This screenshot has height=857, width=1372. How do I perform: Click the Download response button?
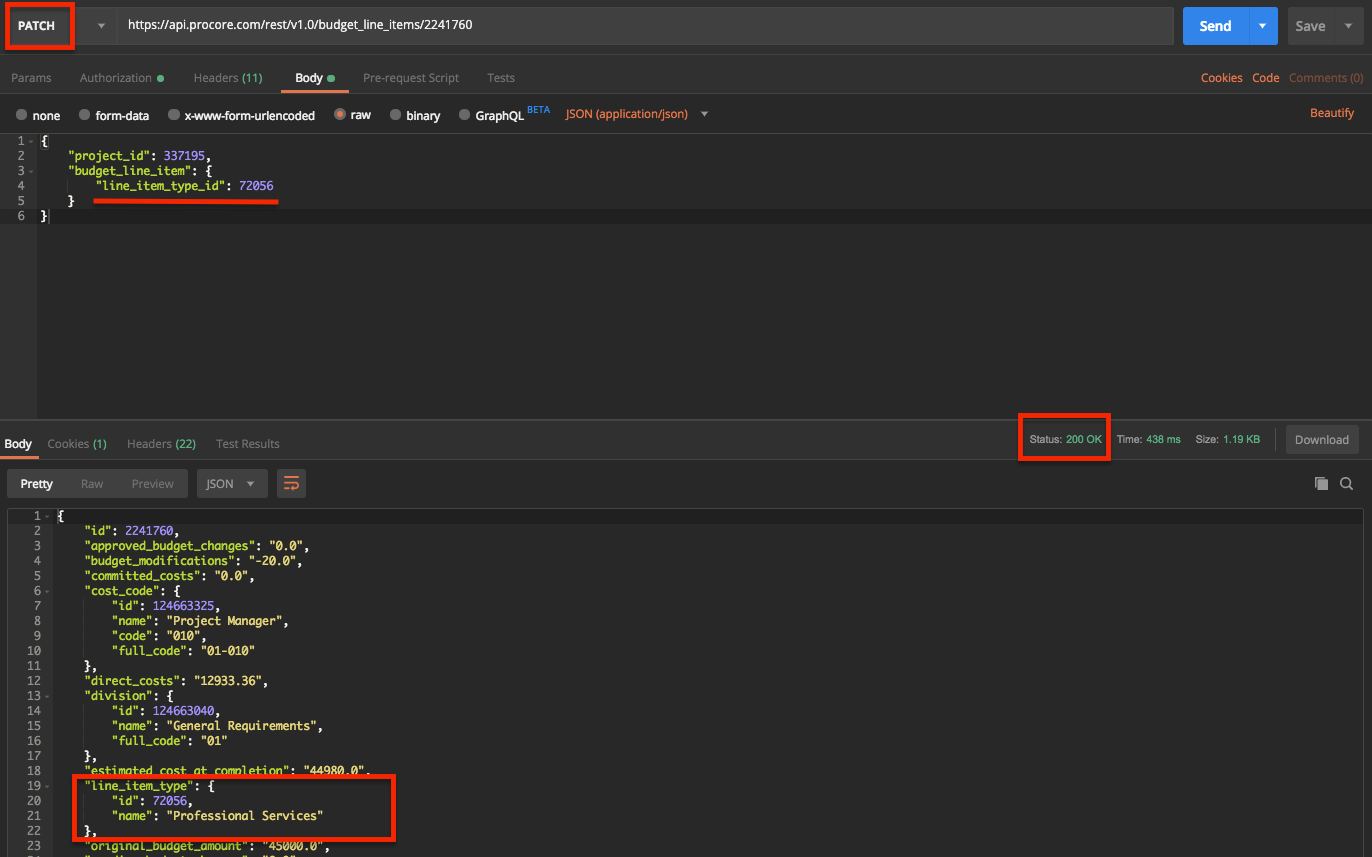pyautogui.click(x=1322, y=440)
